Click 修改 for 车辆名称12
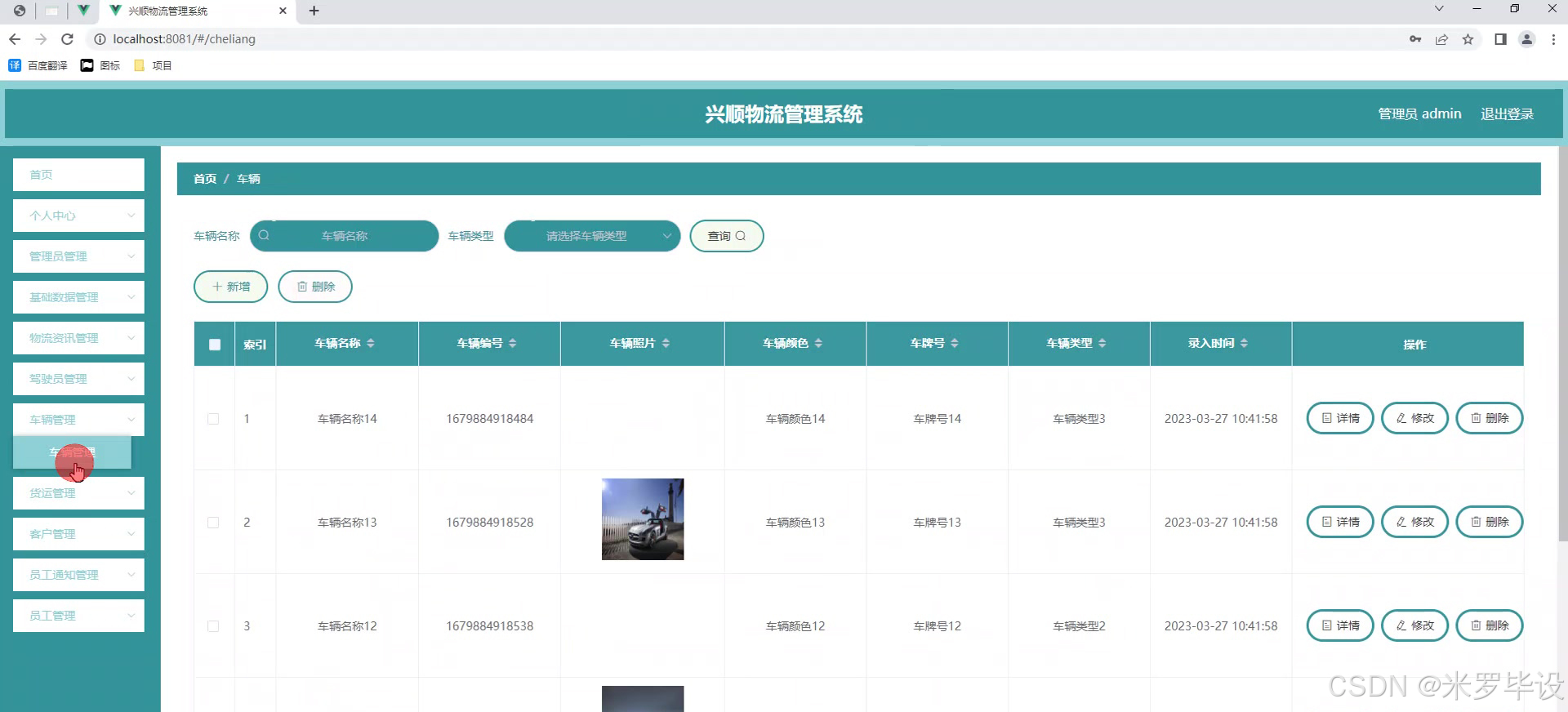The height and width of the screenshot is (712, 1568). [x=1414, y=625]
